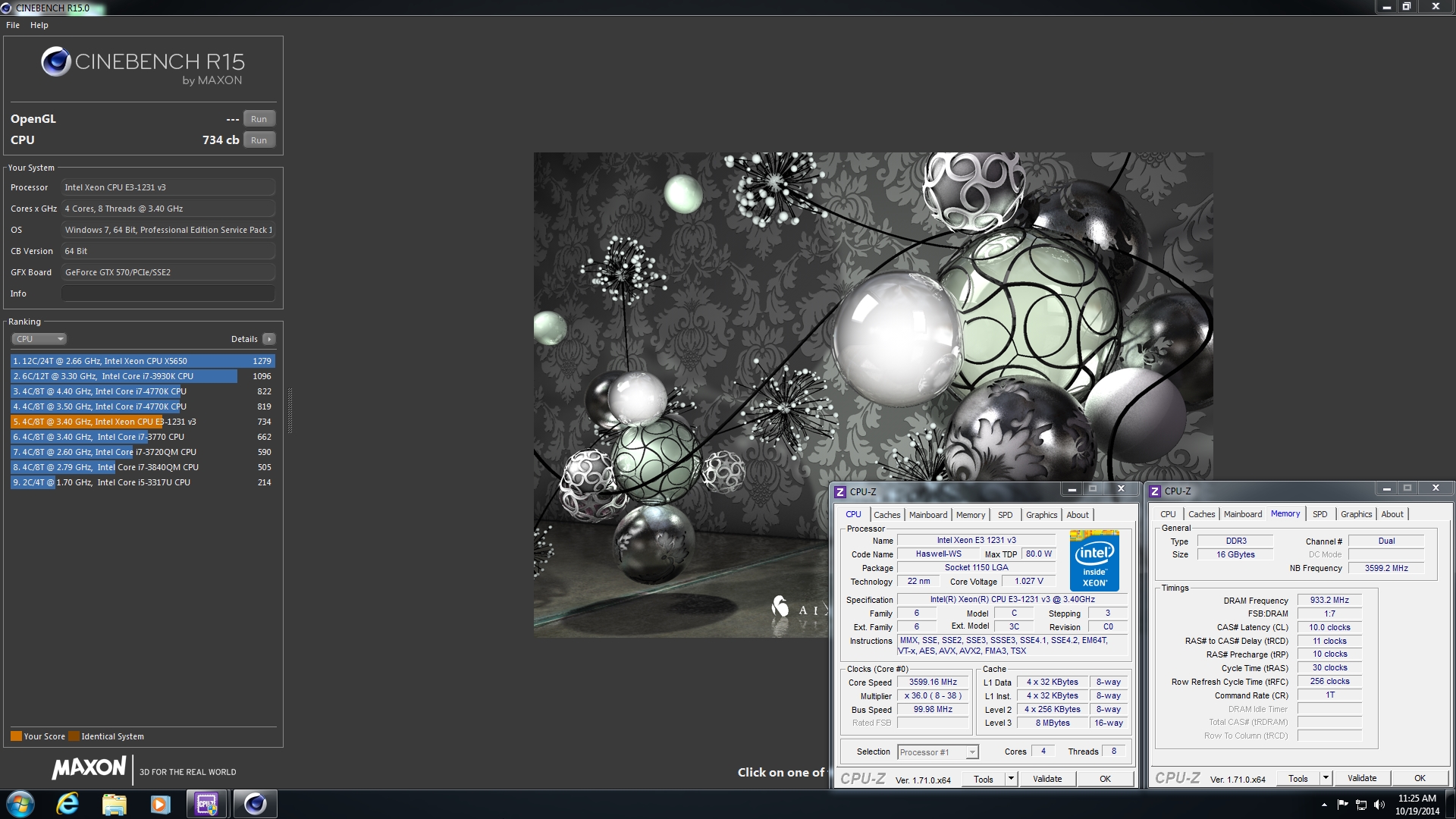
Task: Click the rendered benchmark scene image
Action: pos(873,394)
